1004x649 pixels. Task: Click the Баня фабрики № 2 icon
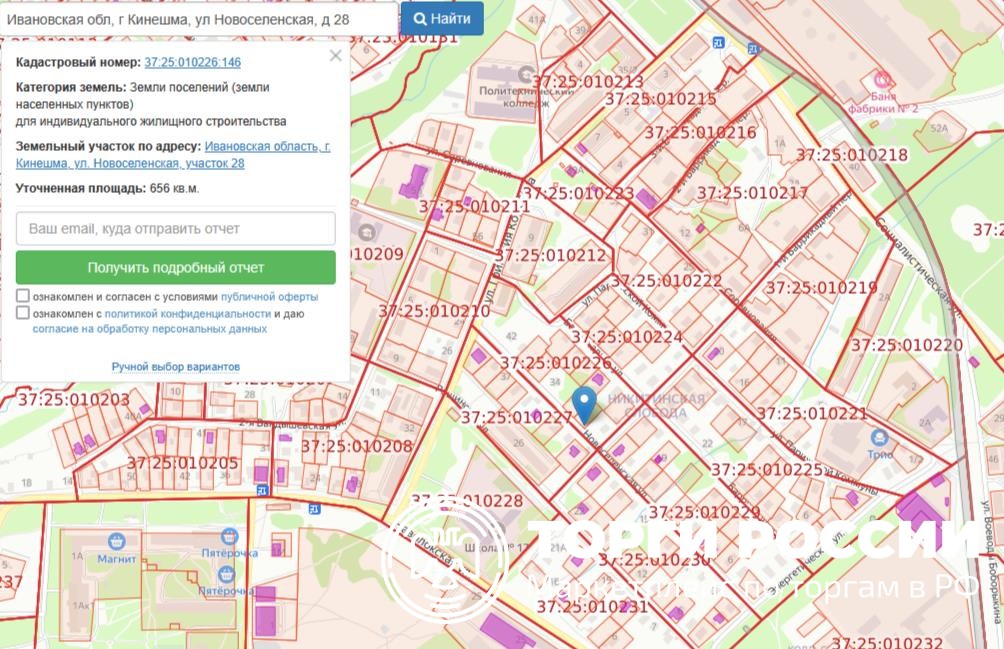[882, 79]
